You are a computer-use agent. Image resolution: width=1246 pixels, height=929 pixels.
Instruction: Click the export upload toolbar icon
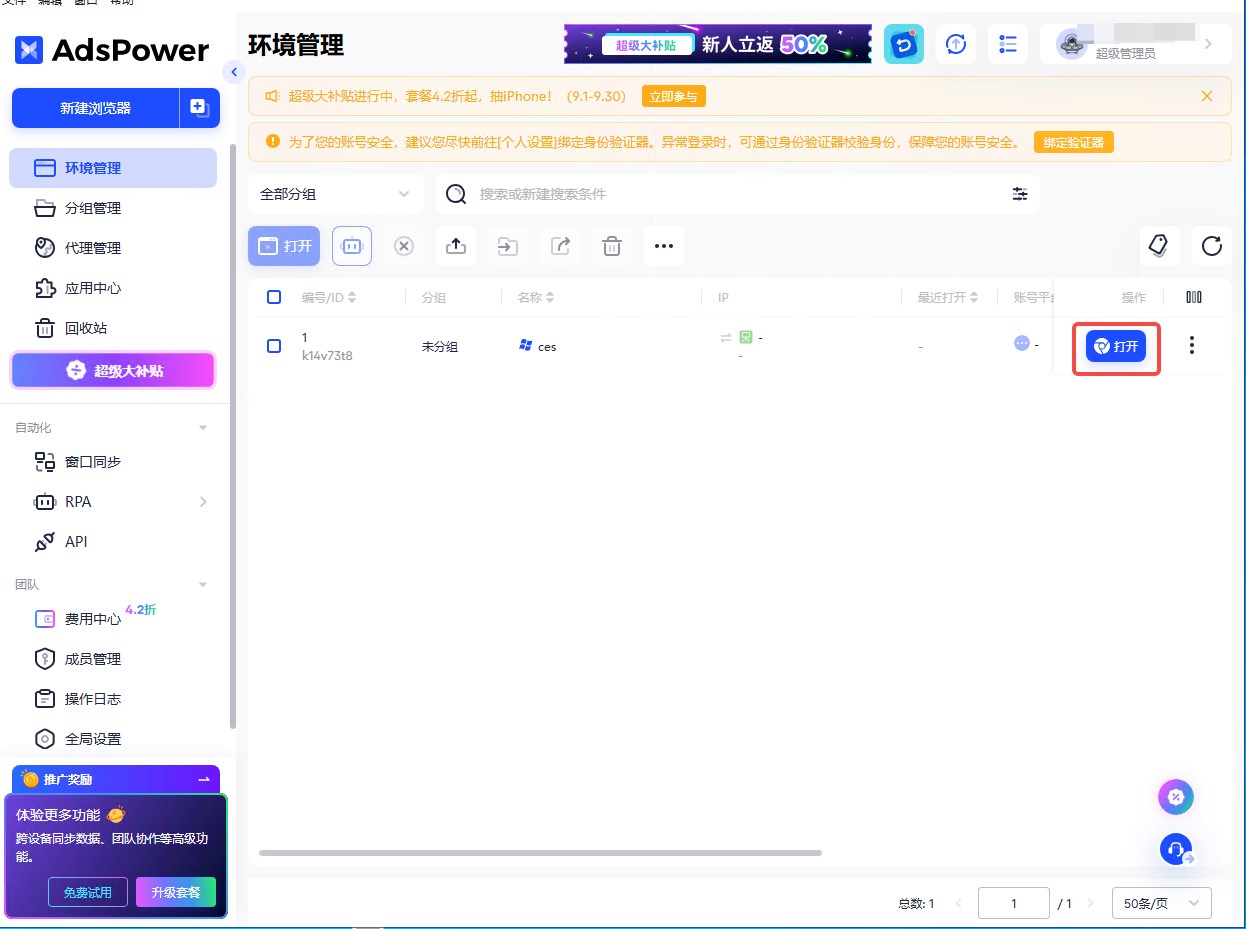coord(456,246)
